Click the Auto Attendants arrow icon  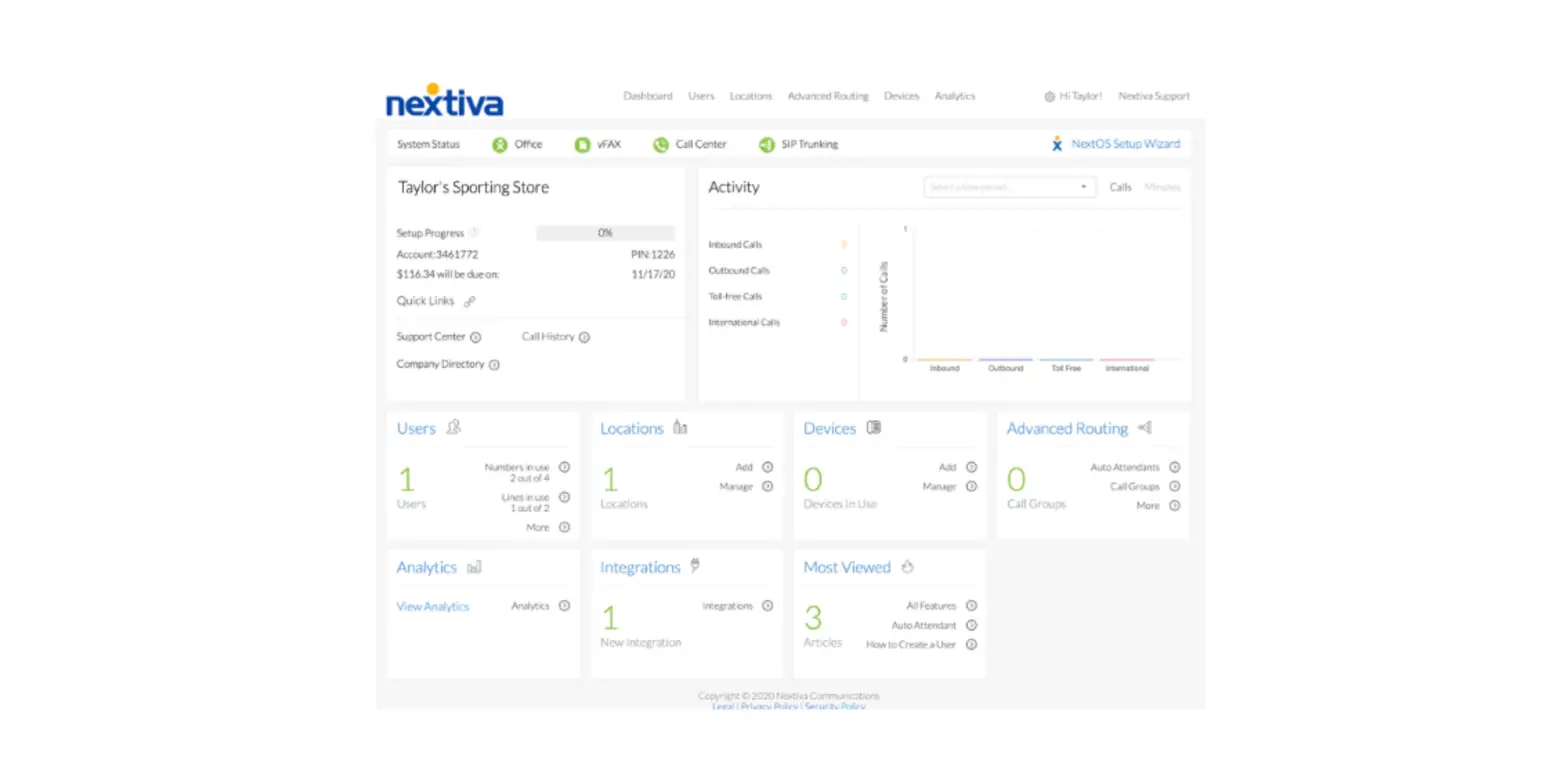coord(1175,467)
